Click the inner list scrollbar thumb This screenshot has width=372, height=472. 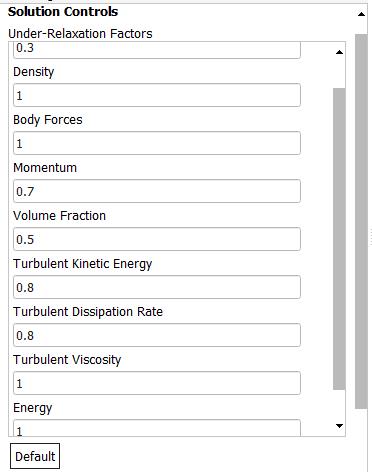coord(339,239)
